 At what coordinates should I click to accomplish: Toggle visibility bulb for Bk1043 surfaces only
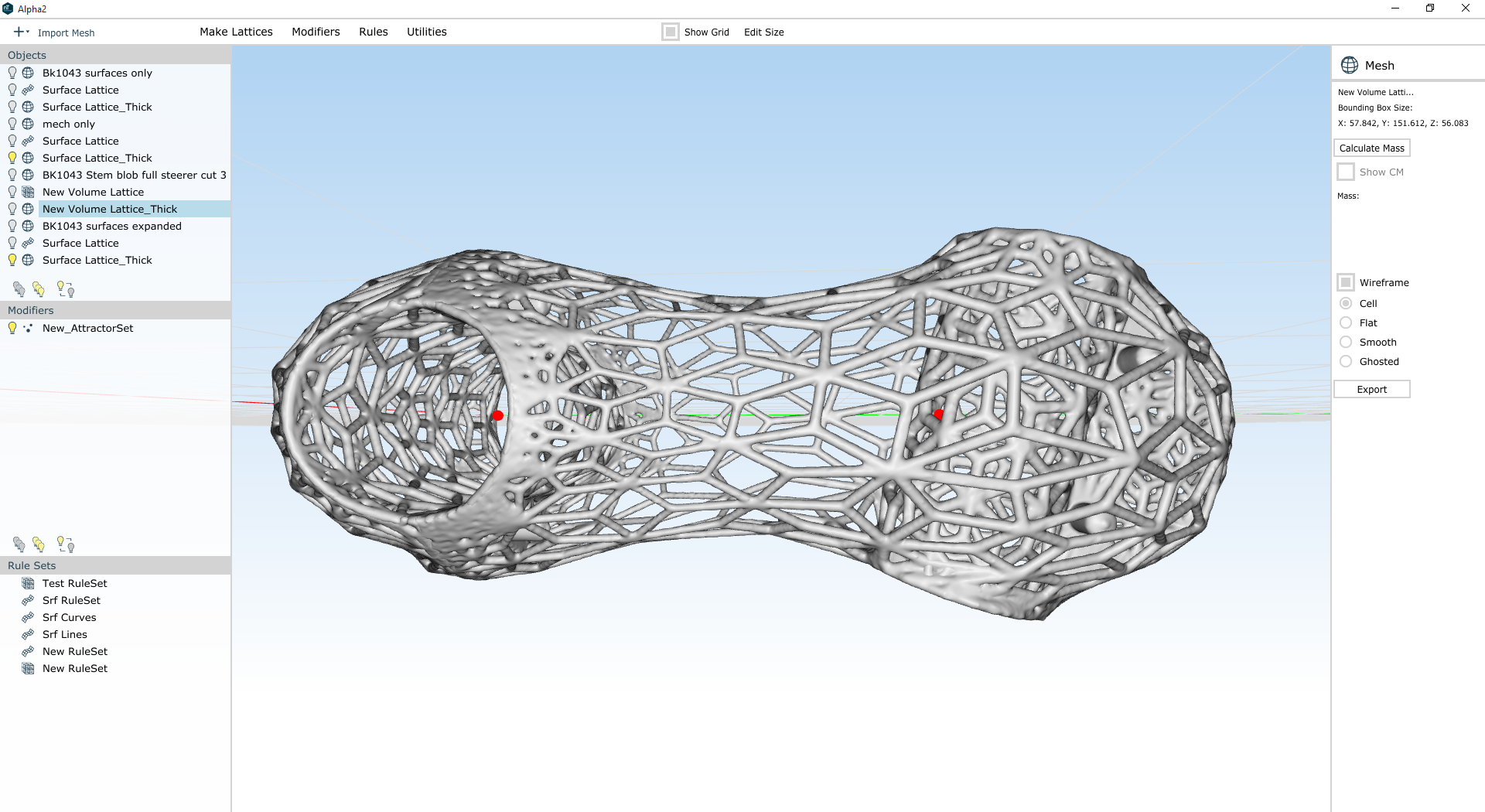[x=12, y=73]
